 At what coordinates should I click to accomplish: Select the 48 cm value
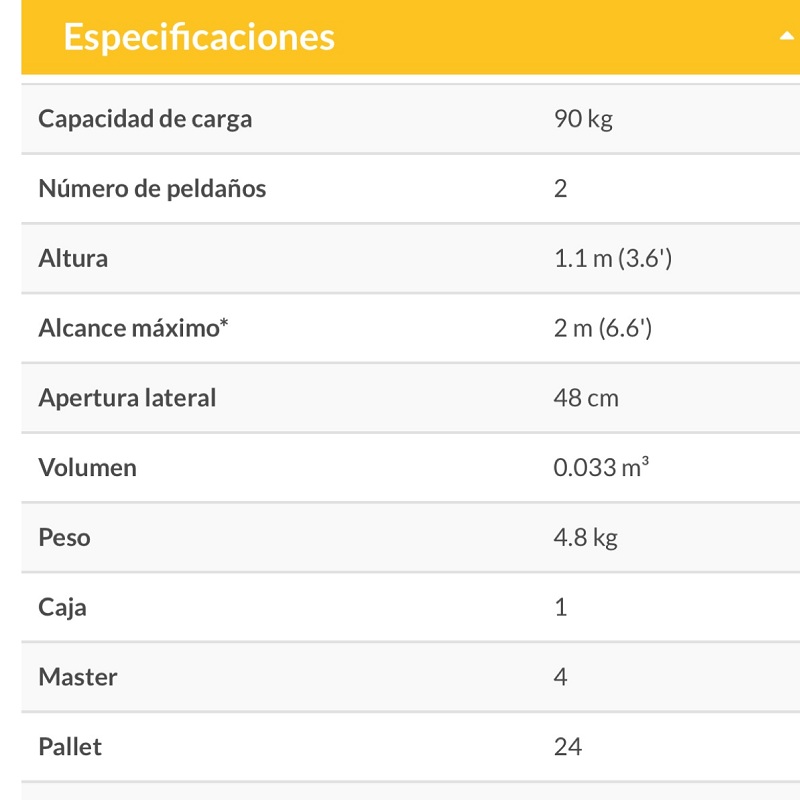[x=586, y=398]
